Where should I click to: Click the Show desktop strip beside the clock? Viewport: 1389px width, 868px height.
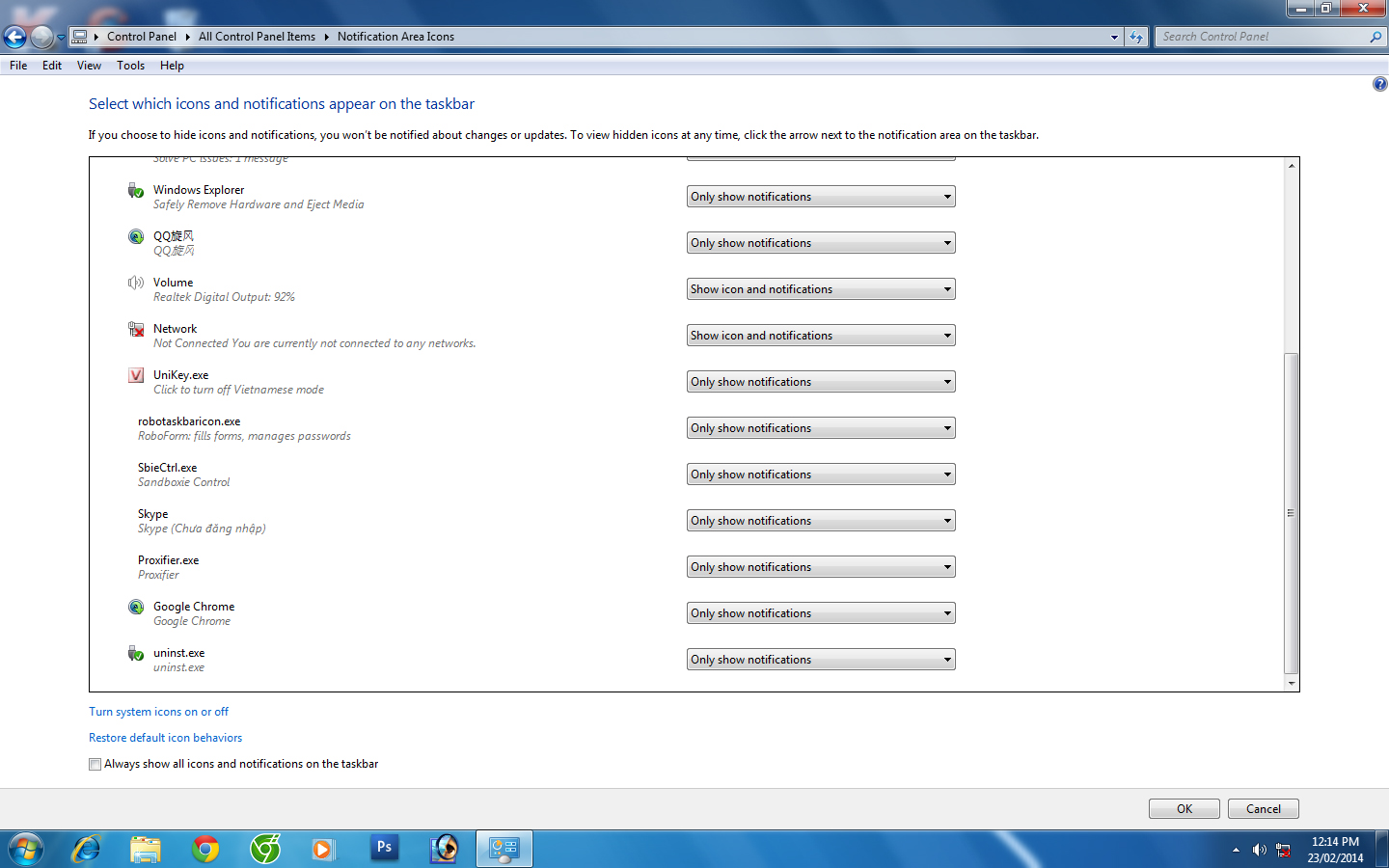[x=1382, y=849]
